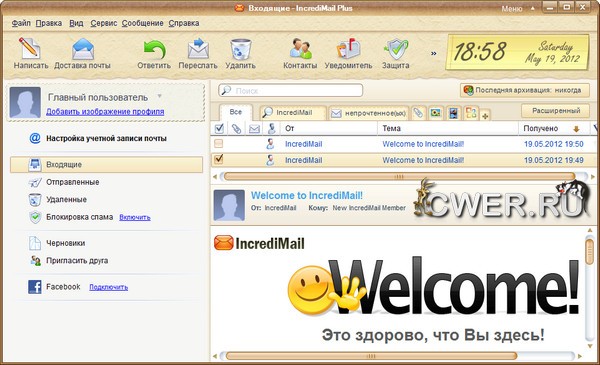Click sender icon of 19:49 message

[270, 160]
